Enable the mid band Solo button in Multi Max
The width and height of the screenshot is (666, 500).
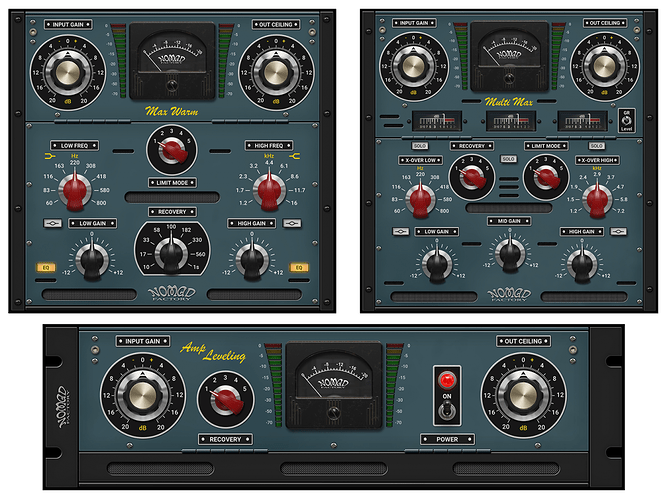508,159
